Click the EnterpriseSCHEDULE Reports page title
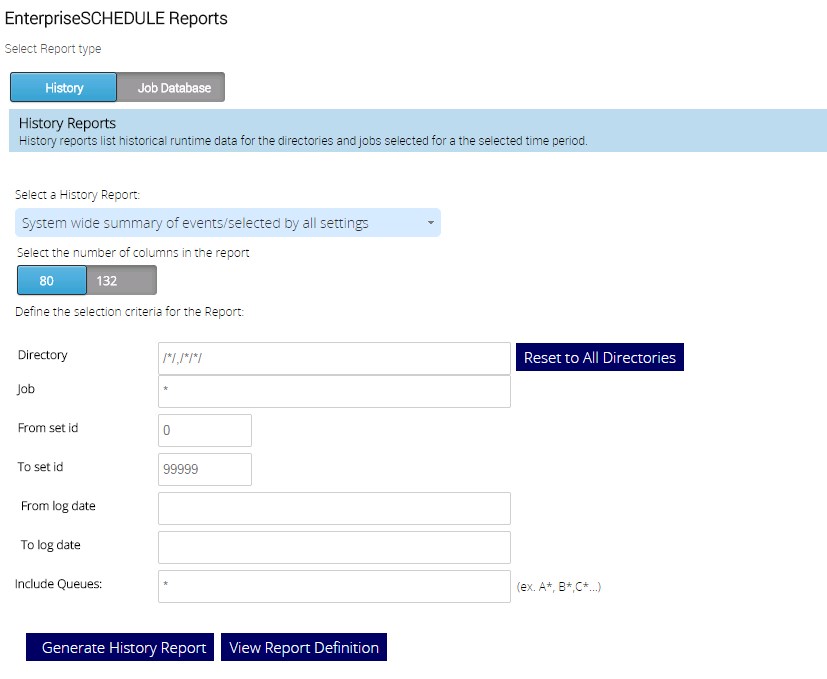Viewport: 827px width, 679px height. (116, 18)
